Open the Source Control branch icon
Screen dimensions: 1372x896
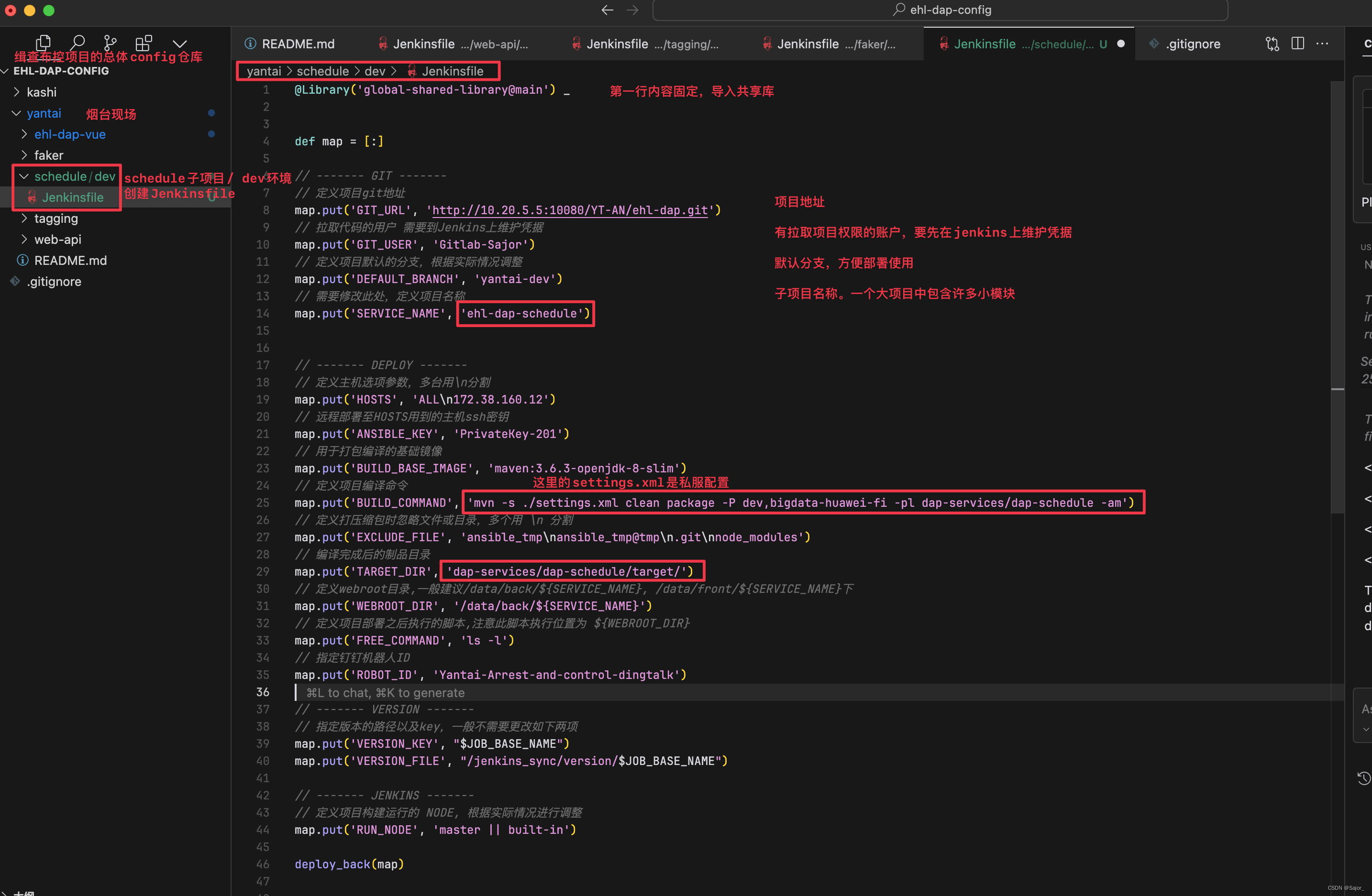[x=110, y=43]
